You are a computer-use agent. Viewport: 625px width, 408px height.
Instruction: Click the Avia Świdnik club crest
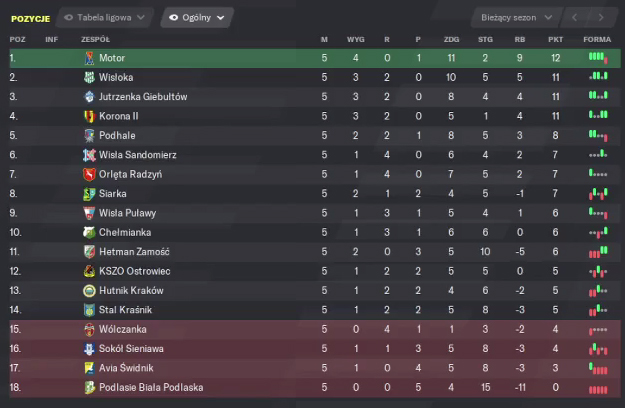90,368
